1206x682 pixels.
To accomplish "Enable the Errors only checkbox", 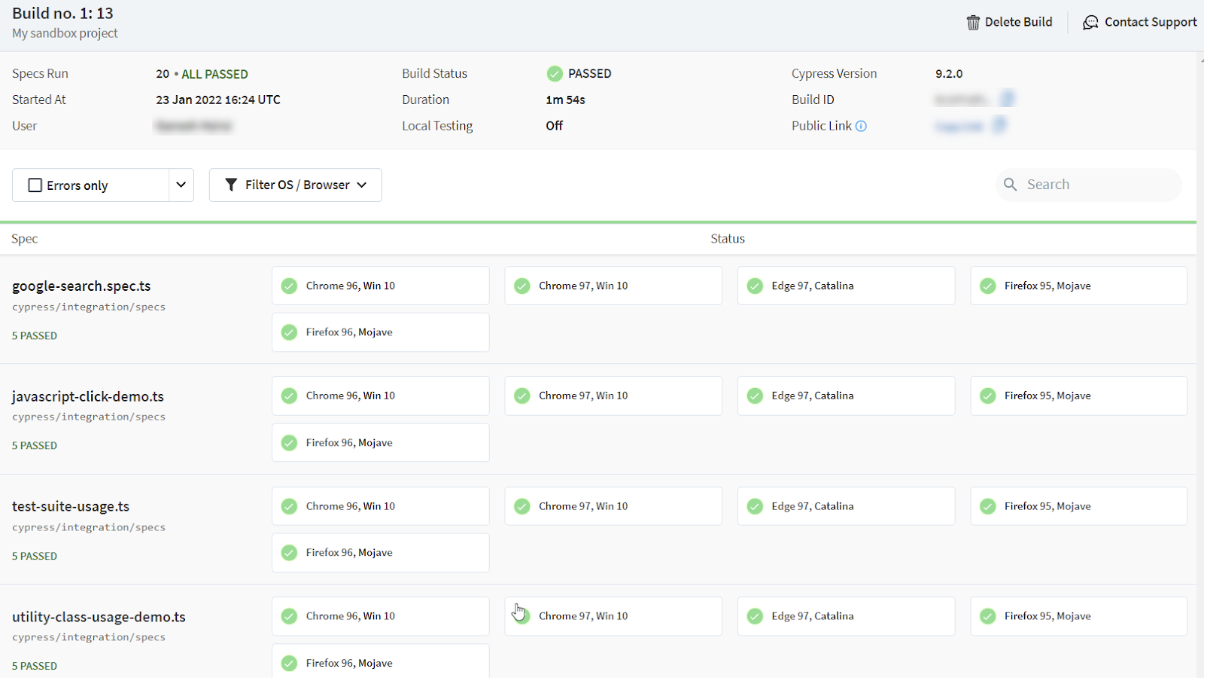I will [35, 186].
